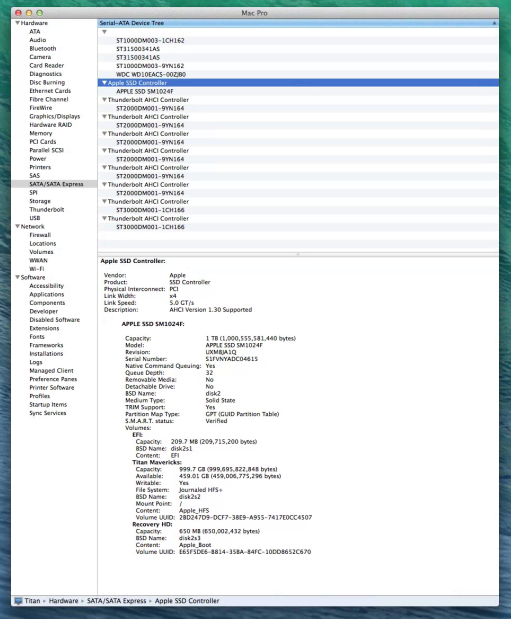Open Audio in the sidebar
Screen dimensions: 511x619
tap(38, 40)
